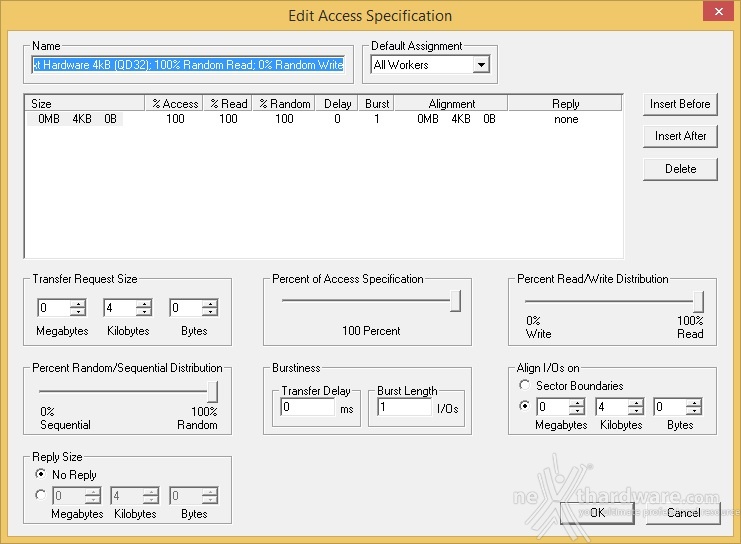Click the access specification Name field
This screenshot has width=741, height=544.
[188, 65]
